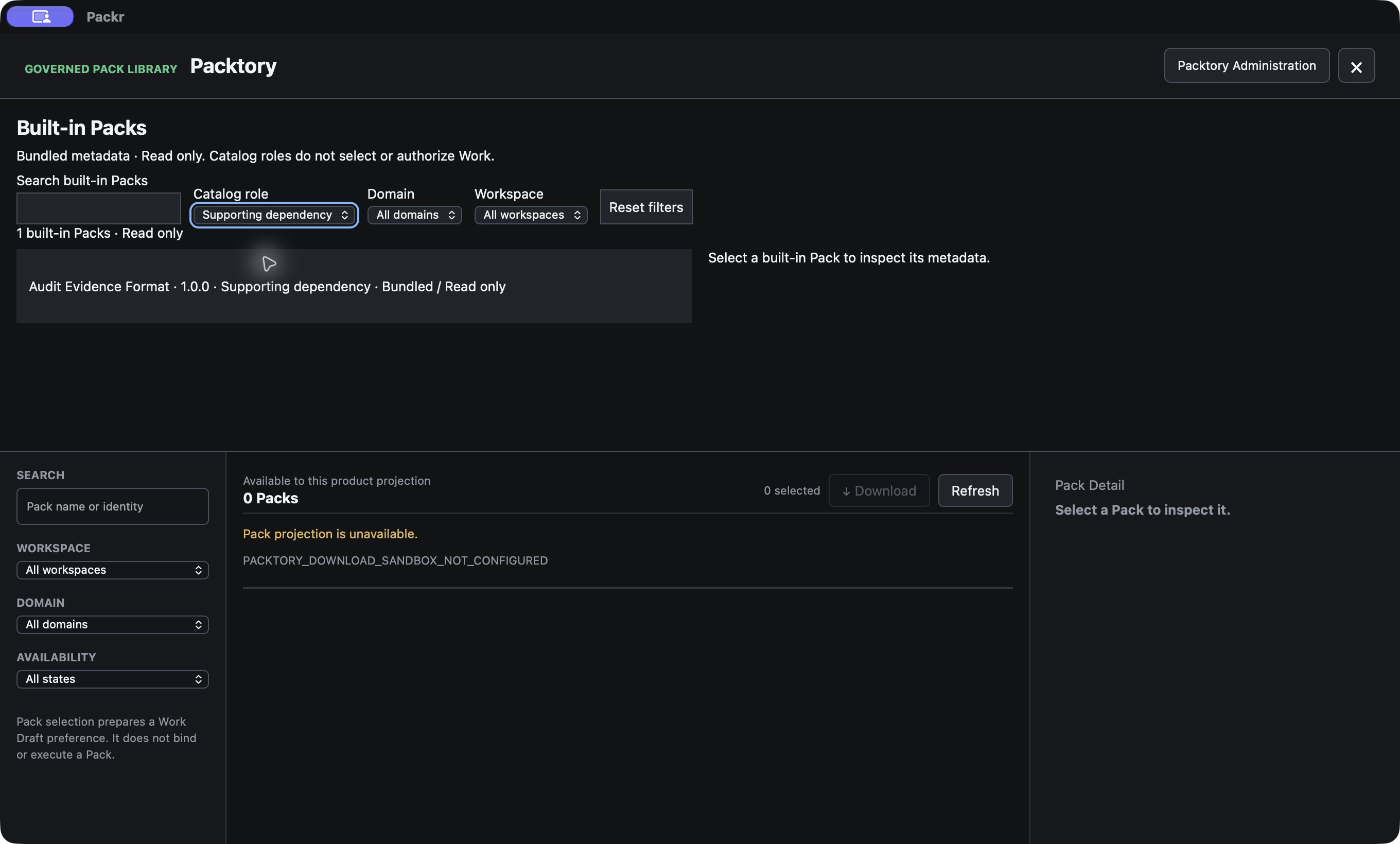
Task: Click Reset filters
Action: click(646, 207)
